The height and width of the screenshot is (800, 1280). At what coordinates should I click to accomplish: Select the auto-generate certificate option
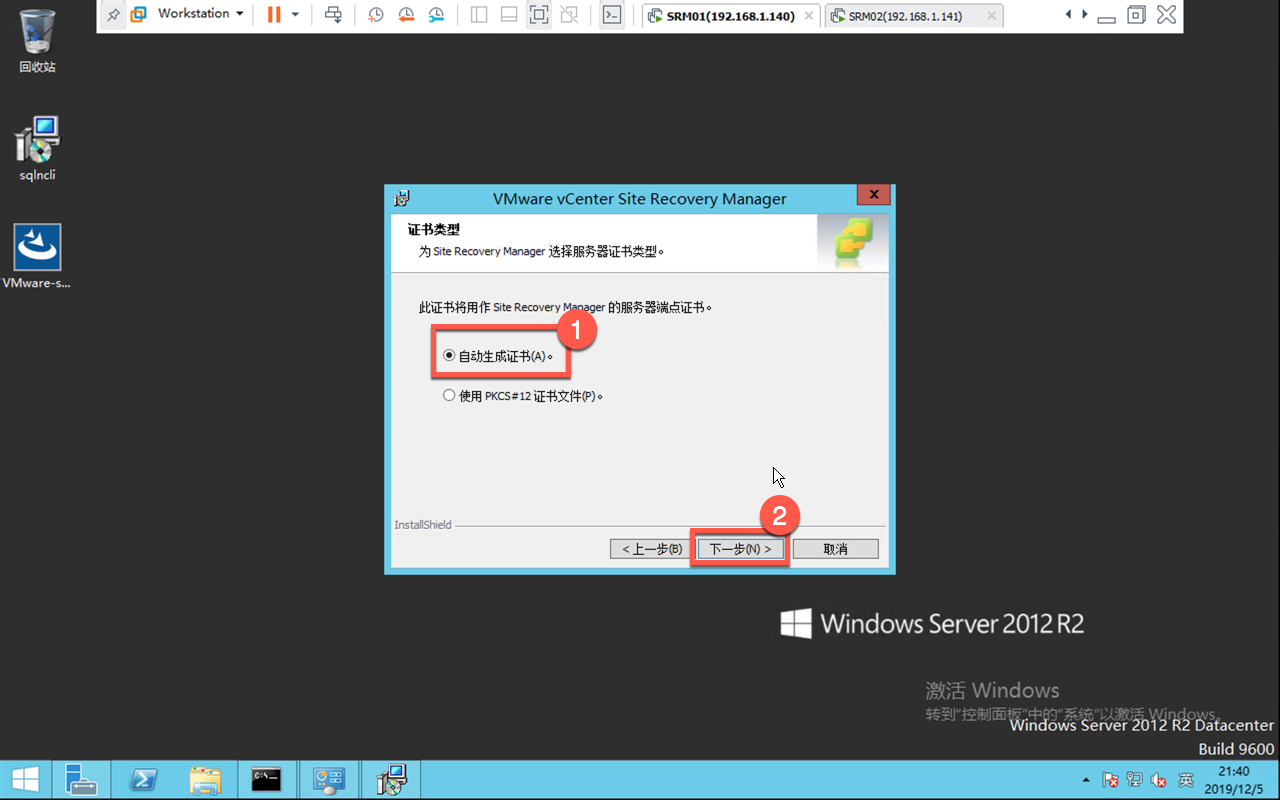[498, 356]
